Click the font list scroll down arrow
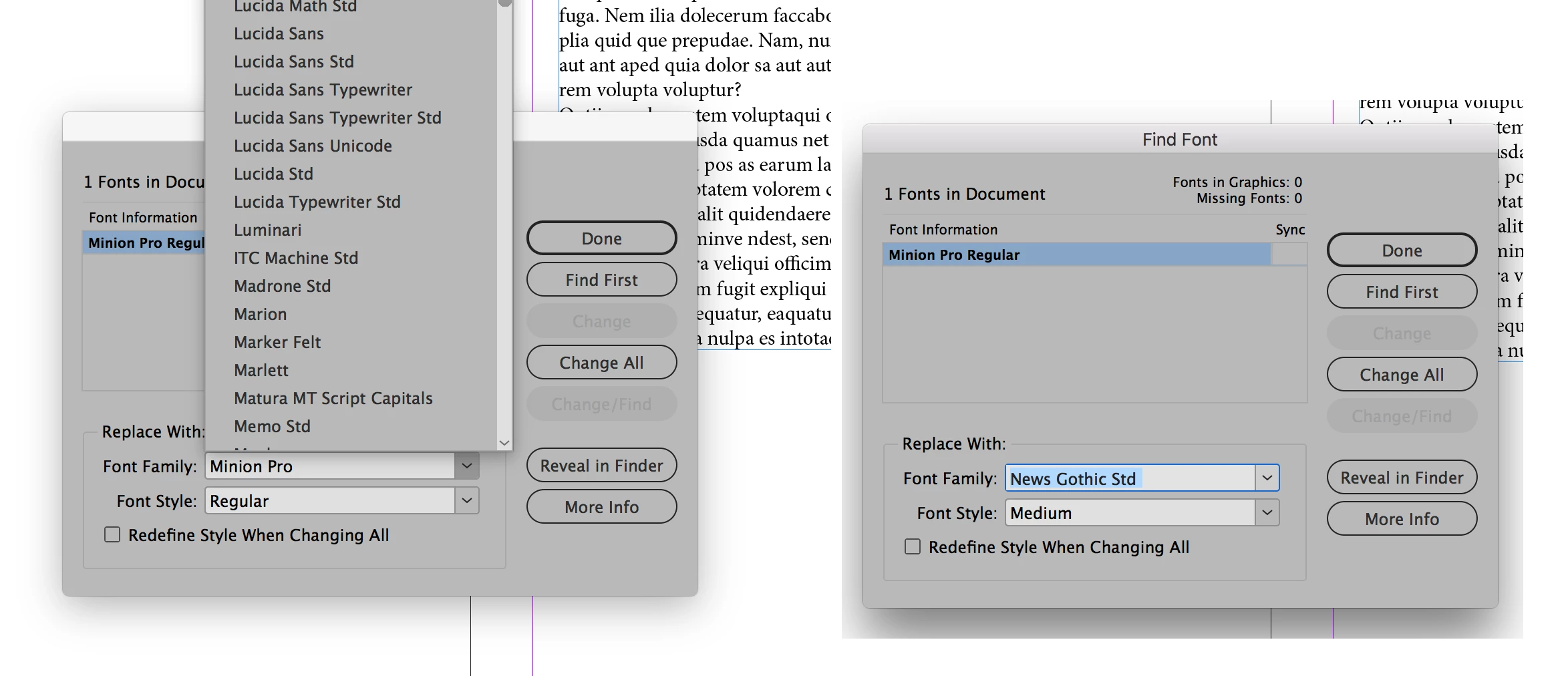Screen dimensions: 1568x676 point(504,442)
